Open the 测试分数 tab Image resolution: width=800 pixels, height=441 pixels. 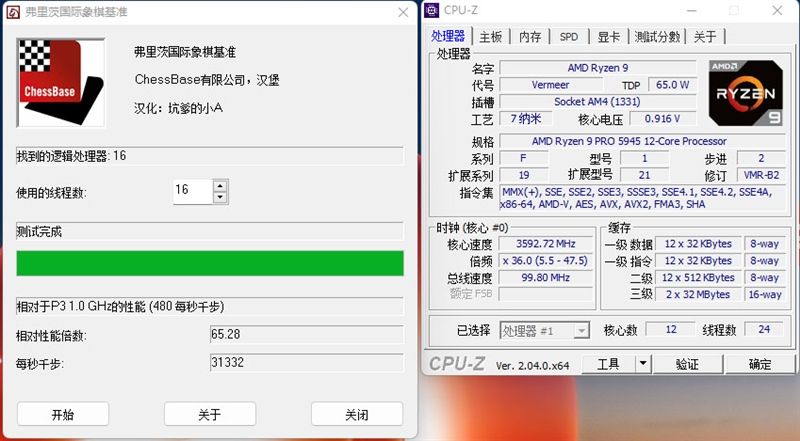(657, 37)
